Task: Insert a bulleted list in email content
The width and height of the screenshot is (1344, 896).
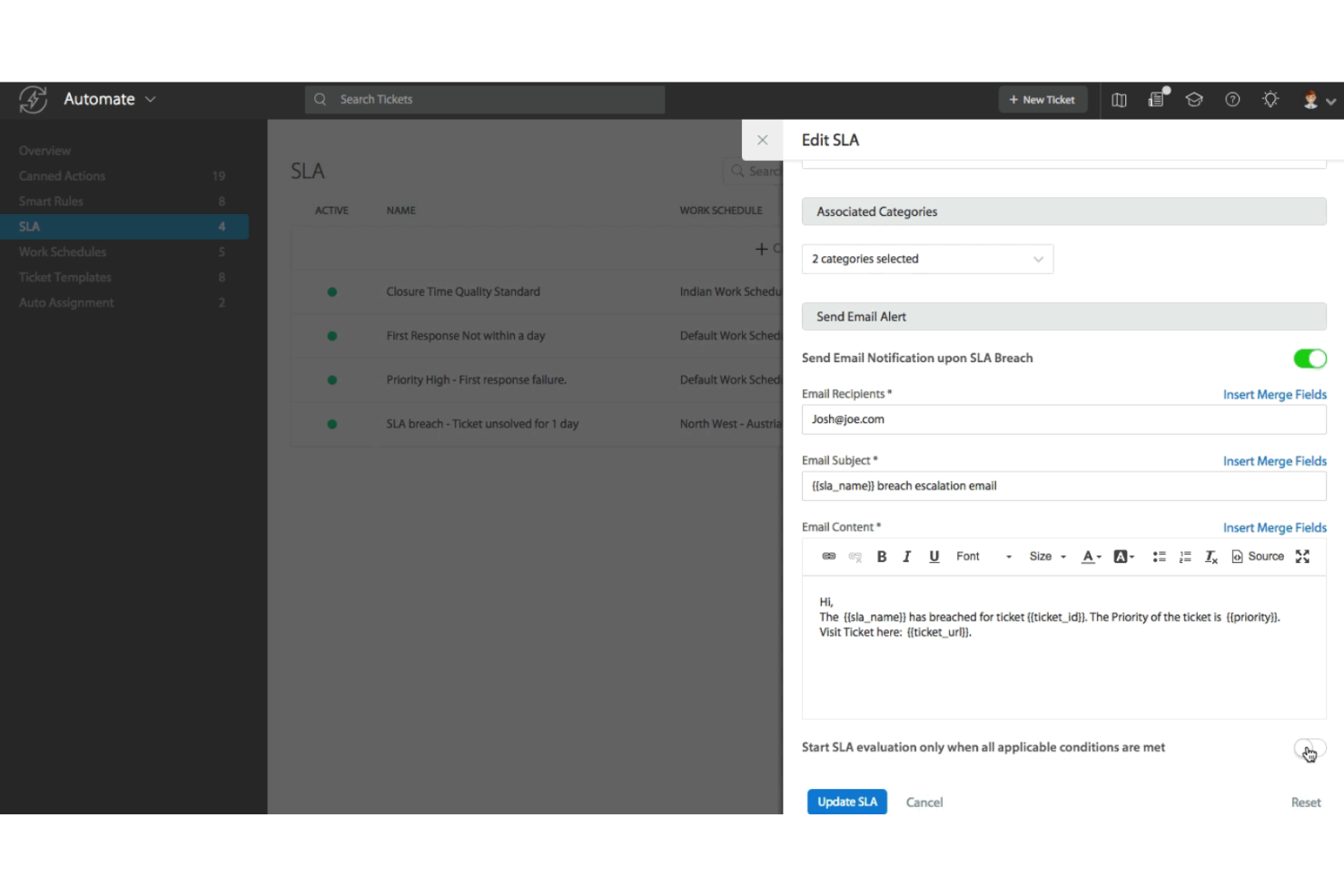Action: [x=1159, y=556]
